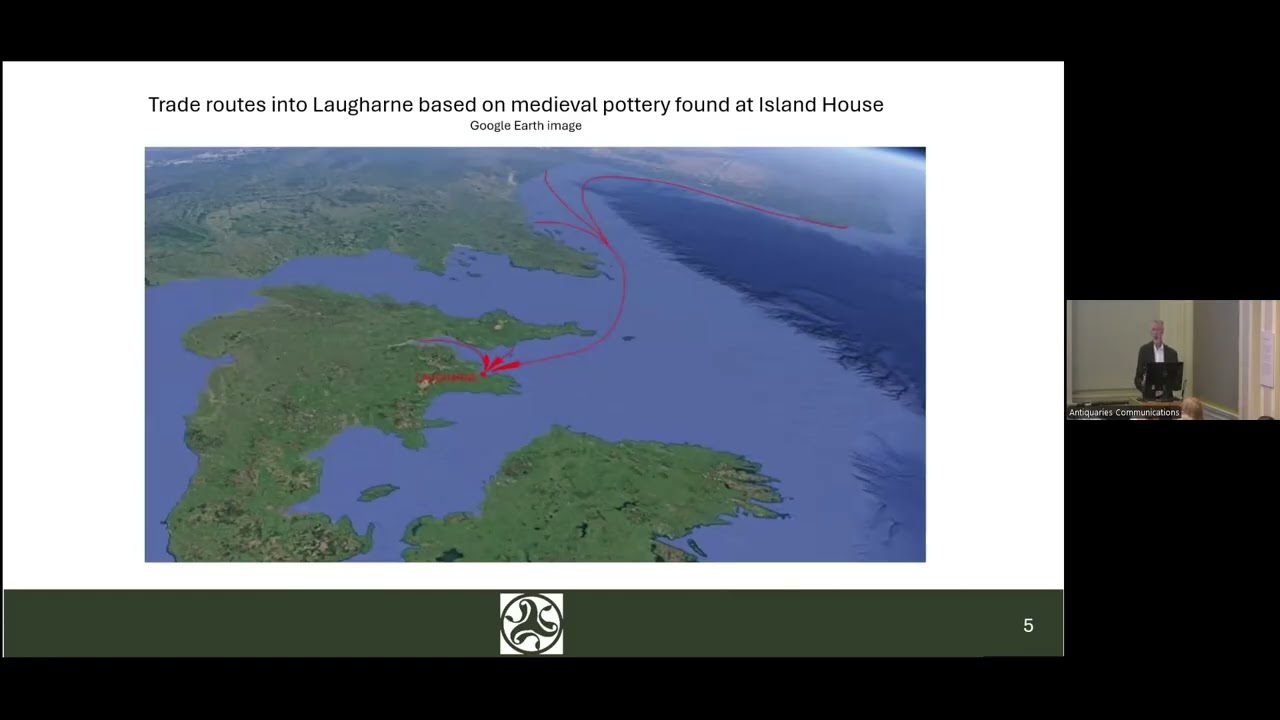Click the 'Antiquaries Communications' name label

[1124, 412]
